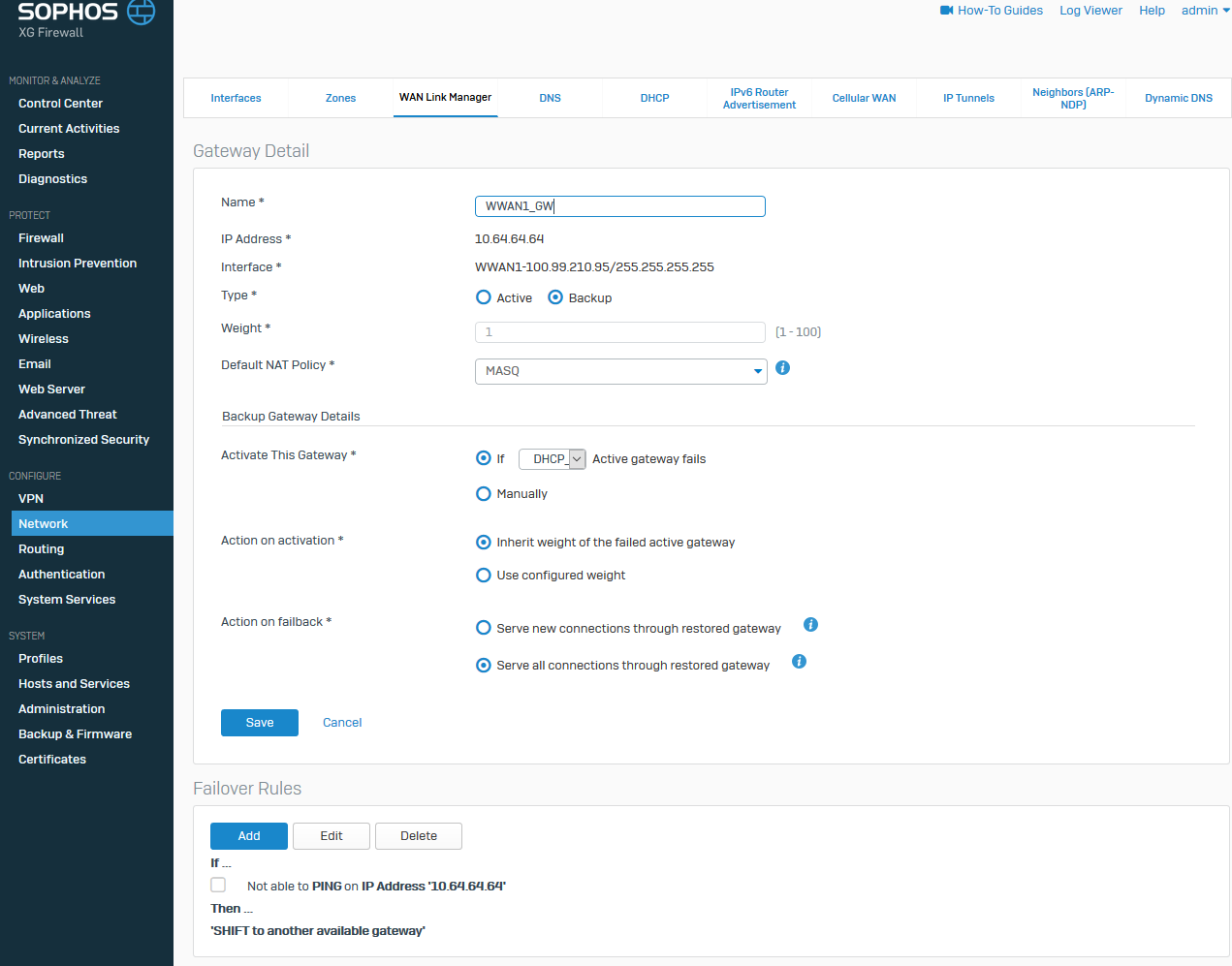The height and width of the screenshot is (966, 1232).
Task: Select the Active gateway type radio button
Action: [484, 297]
